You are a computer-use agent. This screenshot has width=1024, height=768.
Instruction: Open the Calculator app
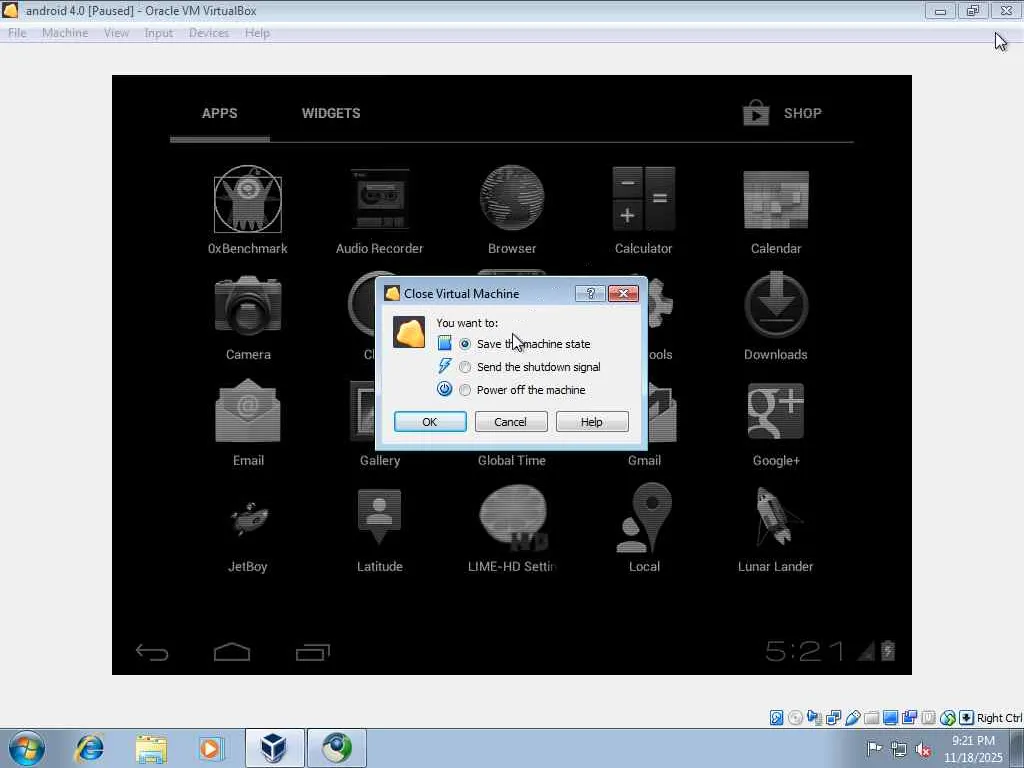coord(644,210)
